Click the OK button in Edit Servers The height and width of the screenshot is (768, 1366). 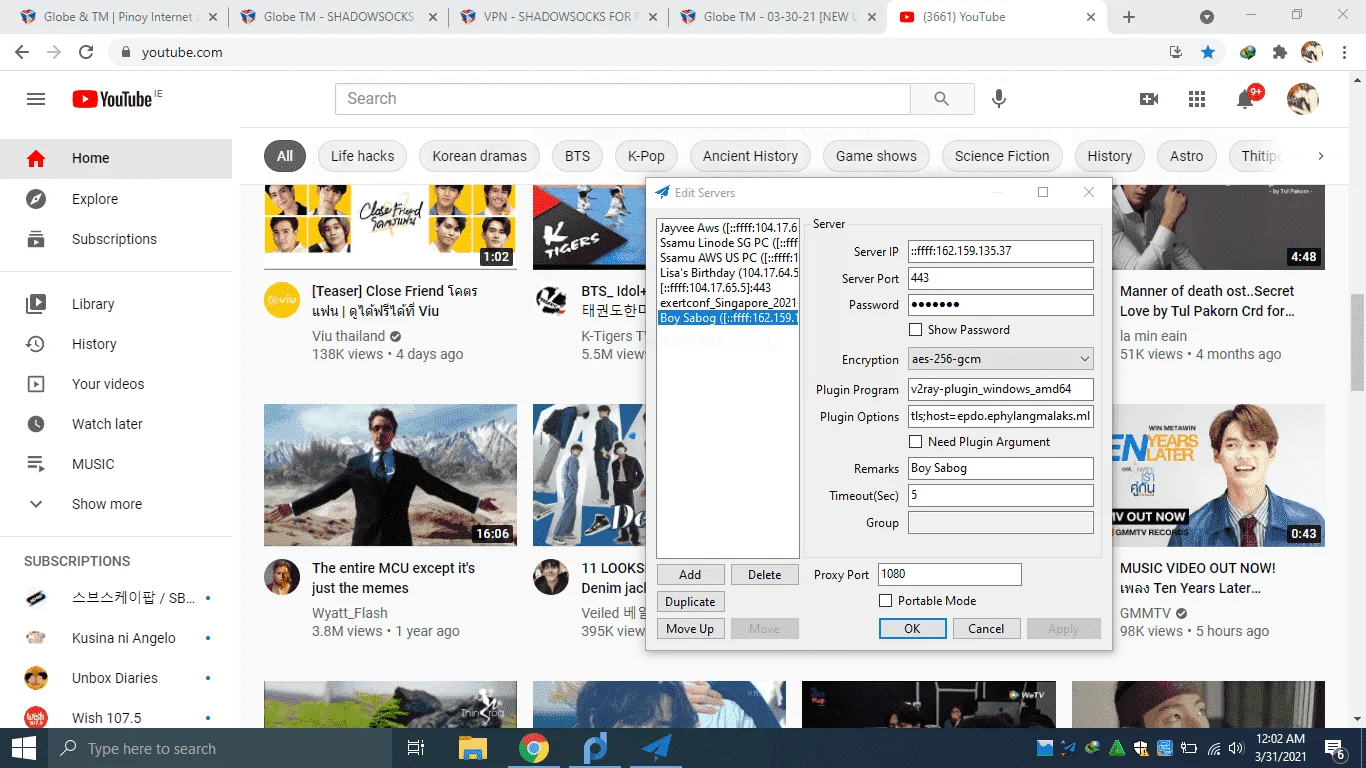pos(912,629)
